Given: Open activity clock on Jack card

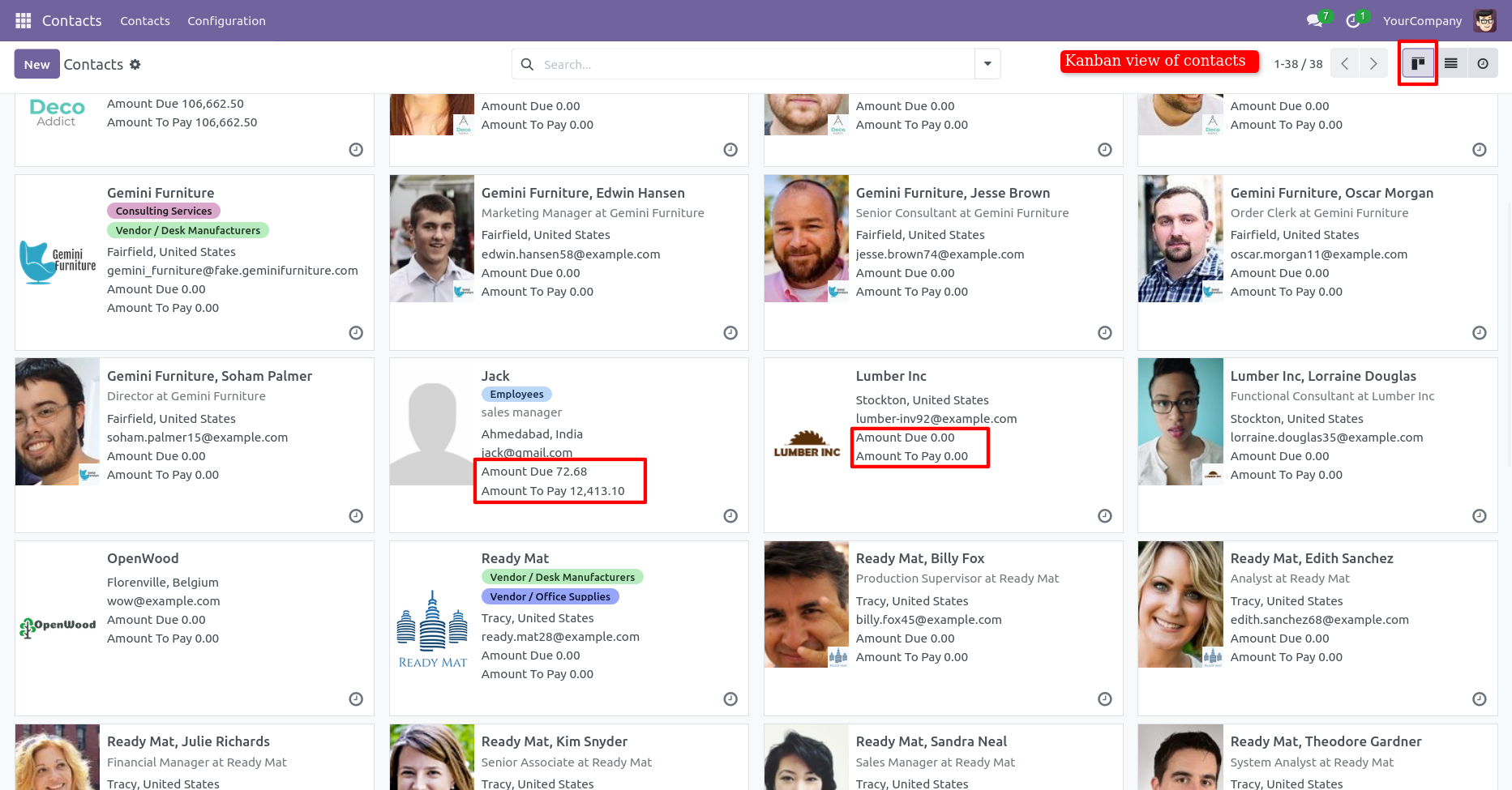Looking at the screenshot, I should tap(730, 516).
